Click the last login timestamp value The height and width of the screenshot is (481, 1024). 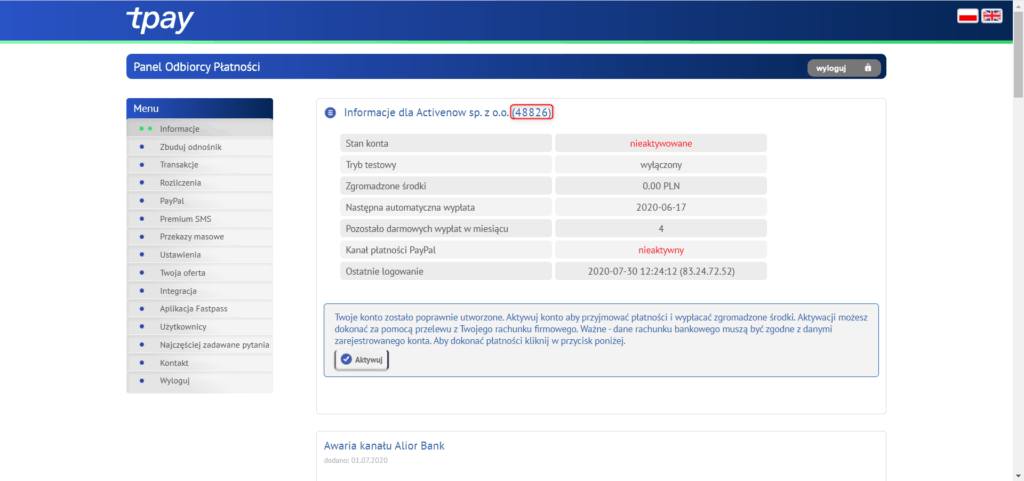point(661,272)
